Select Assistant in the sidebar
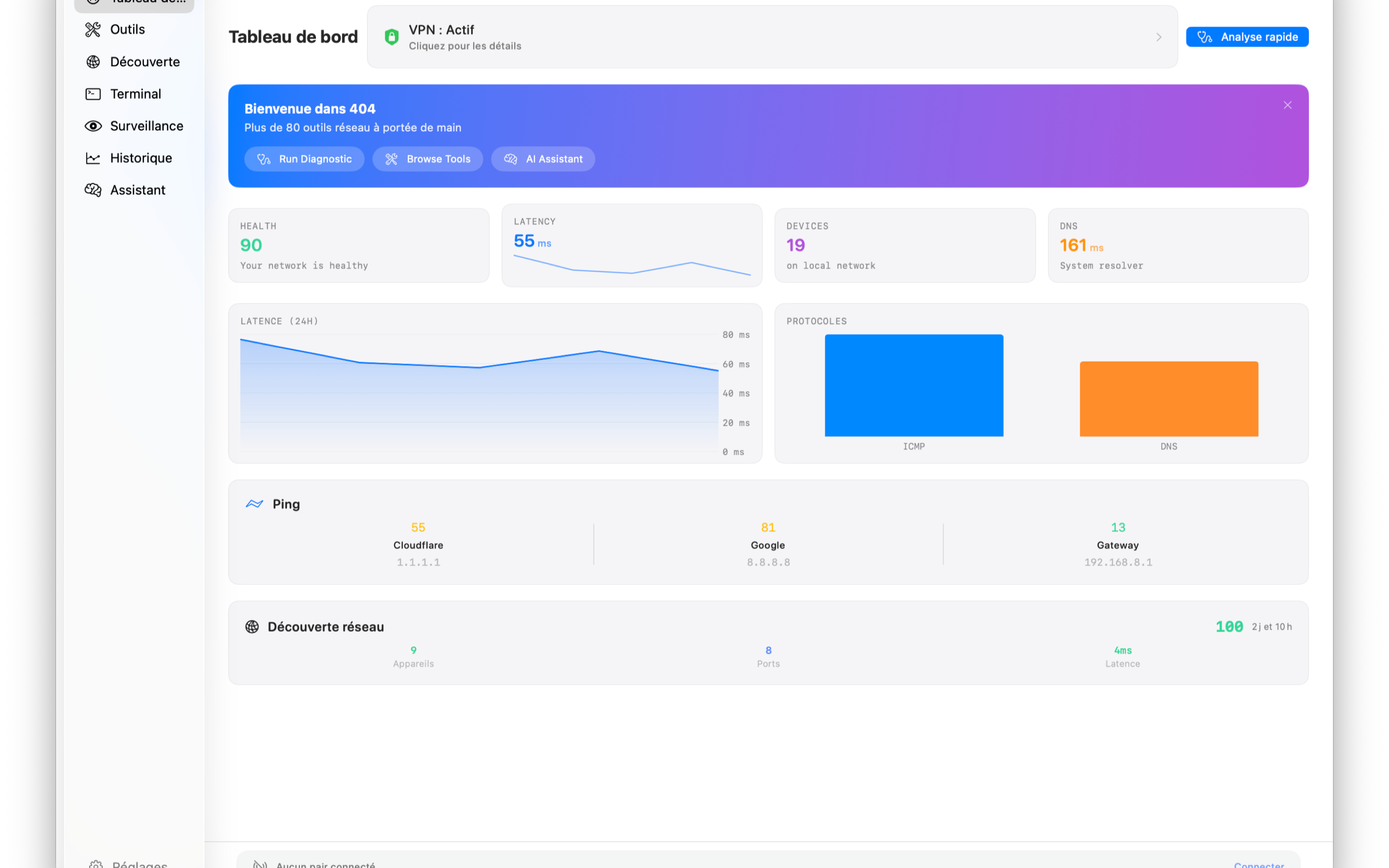The image size is (1389, 868). [x=134, y=190]
